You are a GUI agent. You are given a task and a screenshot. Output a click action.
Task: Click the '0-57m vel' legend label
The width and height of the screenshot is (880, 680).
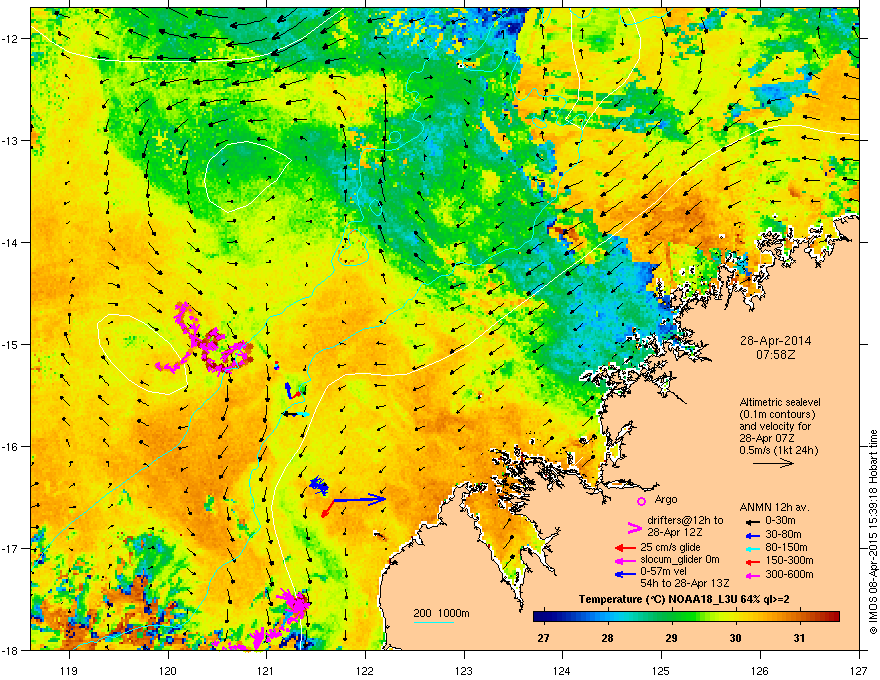pyautogui.click(x=662, y=572)
